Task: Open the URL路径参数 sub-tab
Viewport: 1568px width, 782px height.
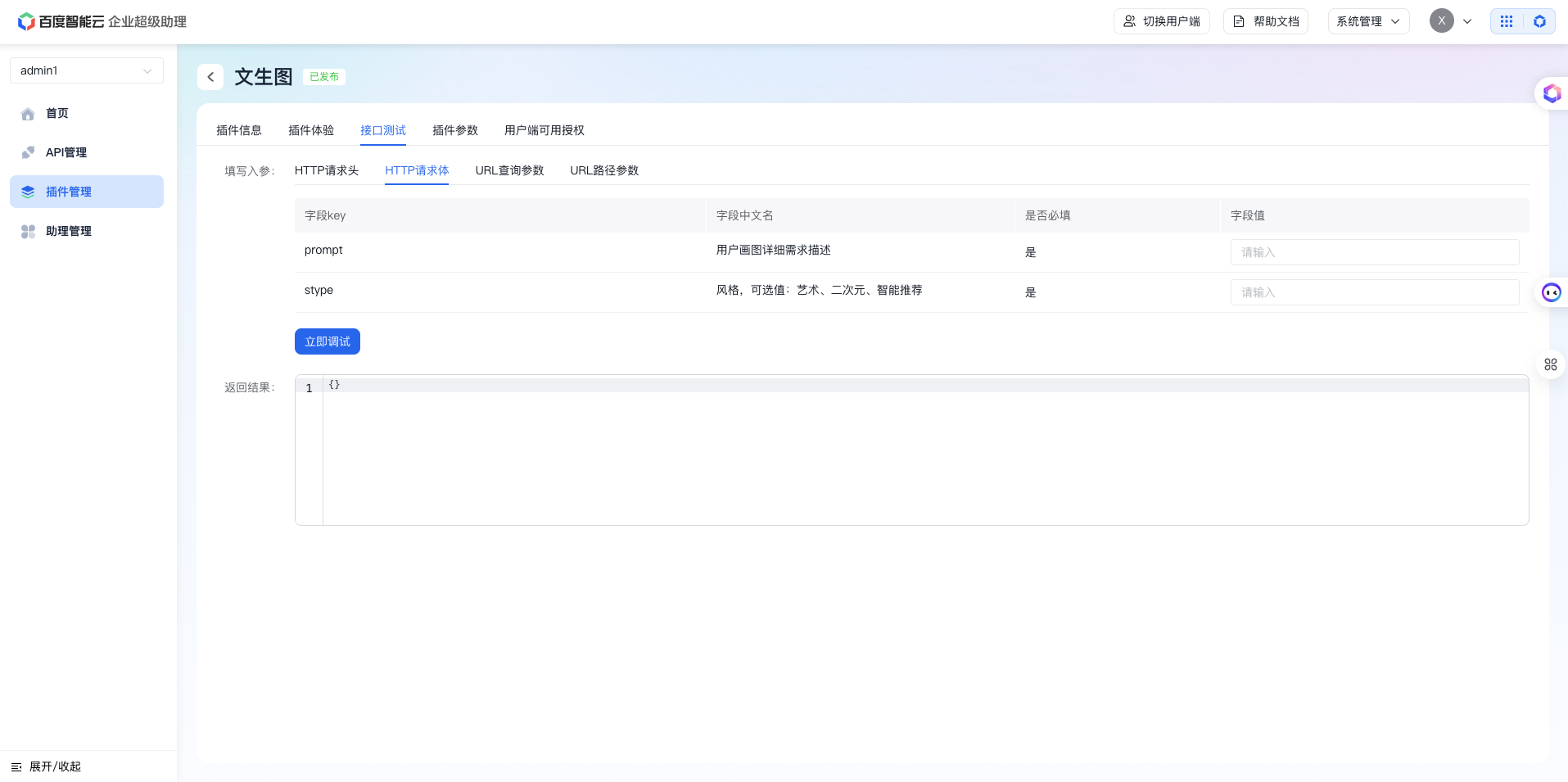Action: point(604,170)
